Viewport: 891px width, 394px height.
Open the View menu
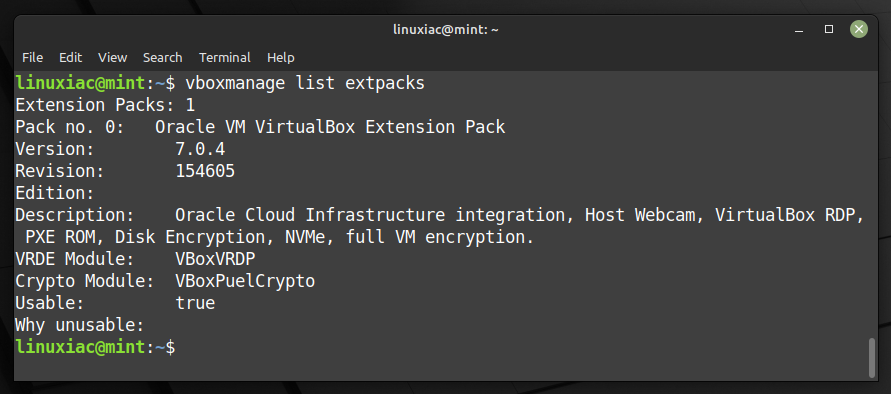[x=113, y=57]
